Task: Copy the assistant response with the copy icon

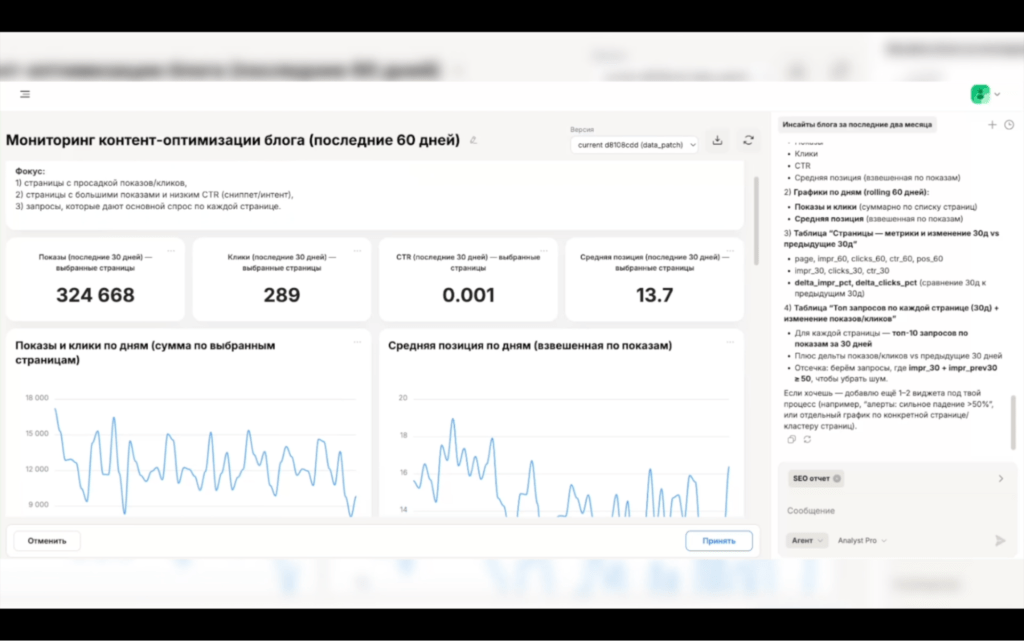Action: (791, 439)
